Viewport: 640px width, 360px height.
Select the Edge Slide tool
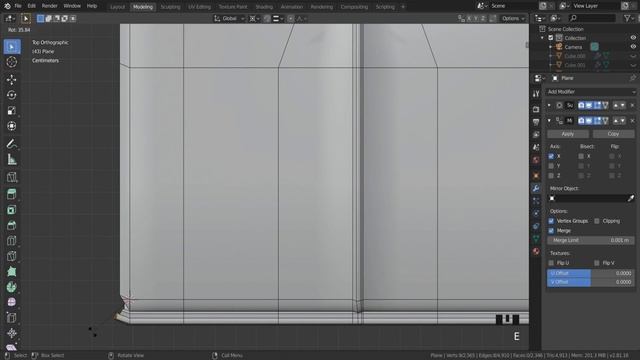(x=12, y=318)
